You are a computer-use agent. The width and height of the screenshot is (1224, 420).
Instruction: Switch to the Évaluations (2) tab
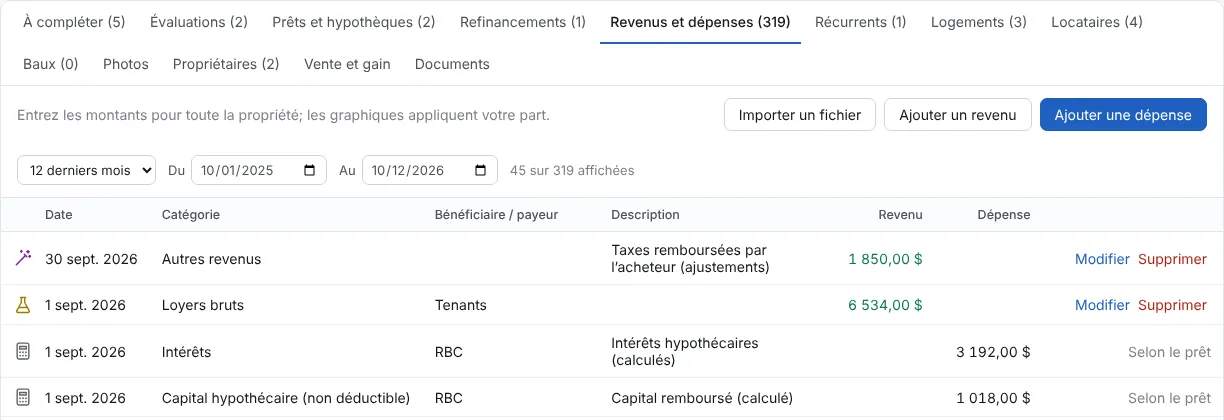(x=199, y=22)
